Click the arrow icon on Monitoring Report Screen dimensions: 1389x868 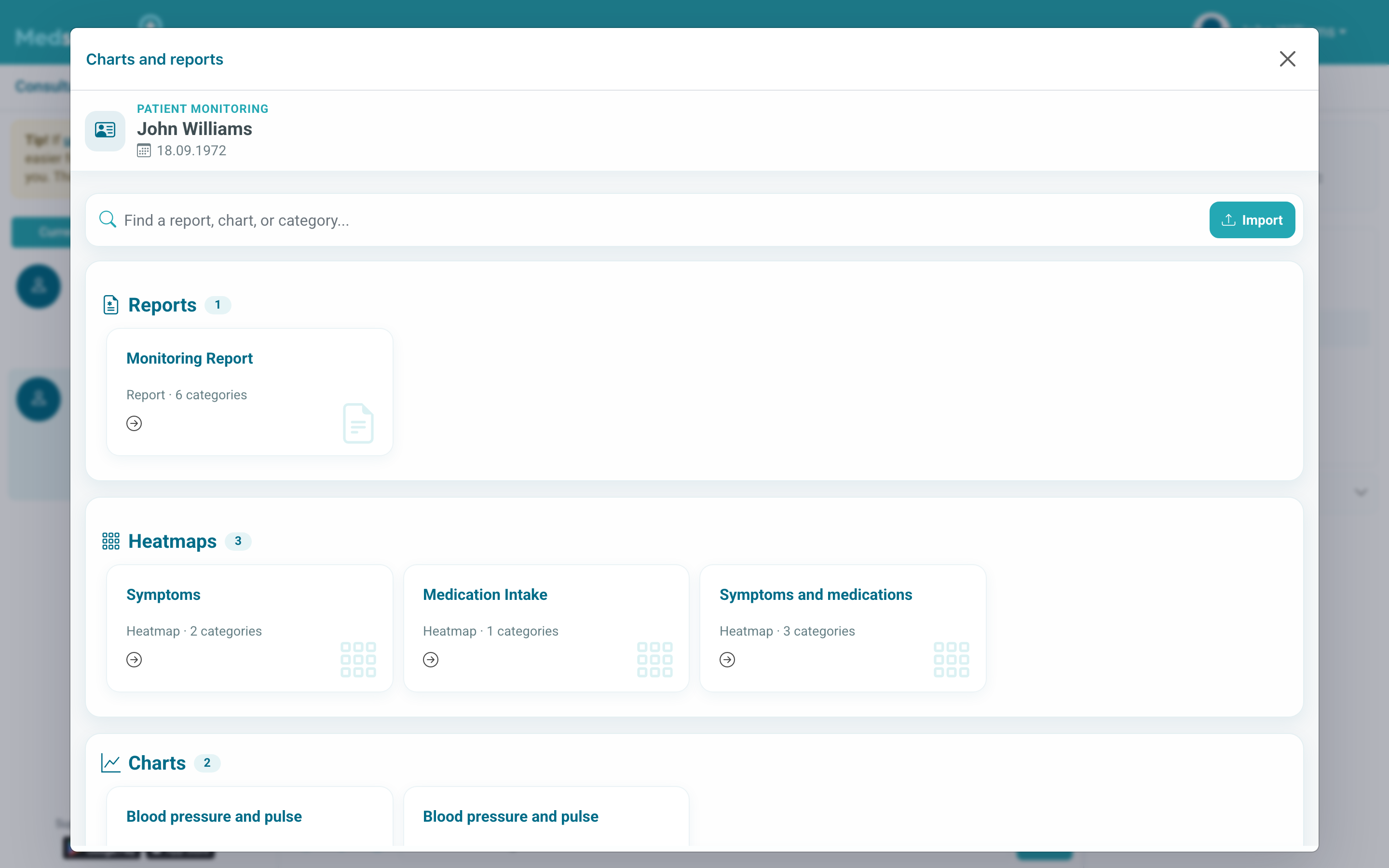(134, 423)
